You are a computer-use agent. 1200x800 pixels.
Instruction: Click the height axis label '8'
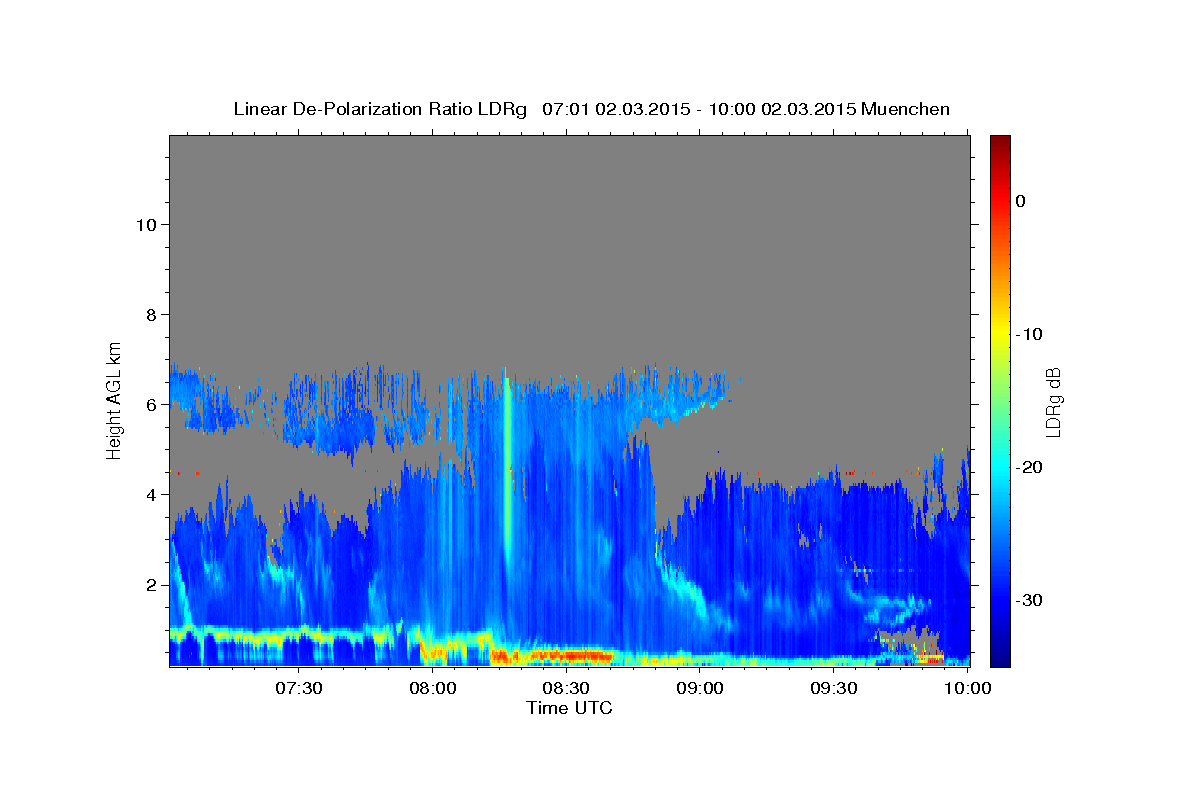pos(149,314)
